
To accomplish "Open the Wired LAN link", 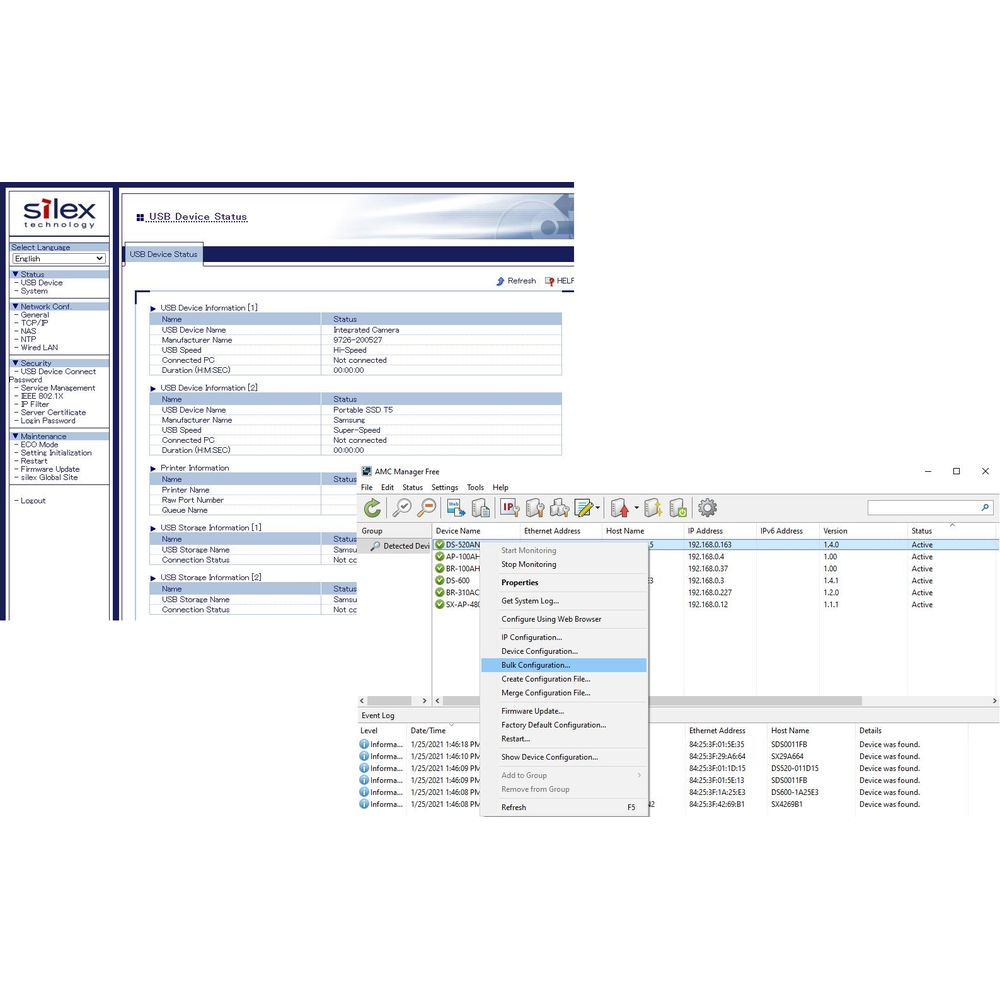I will [39, 348].
